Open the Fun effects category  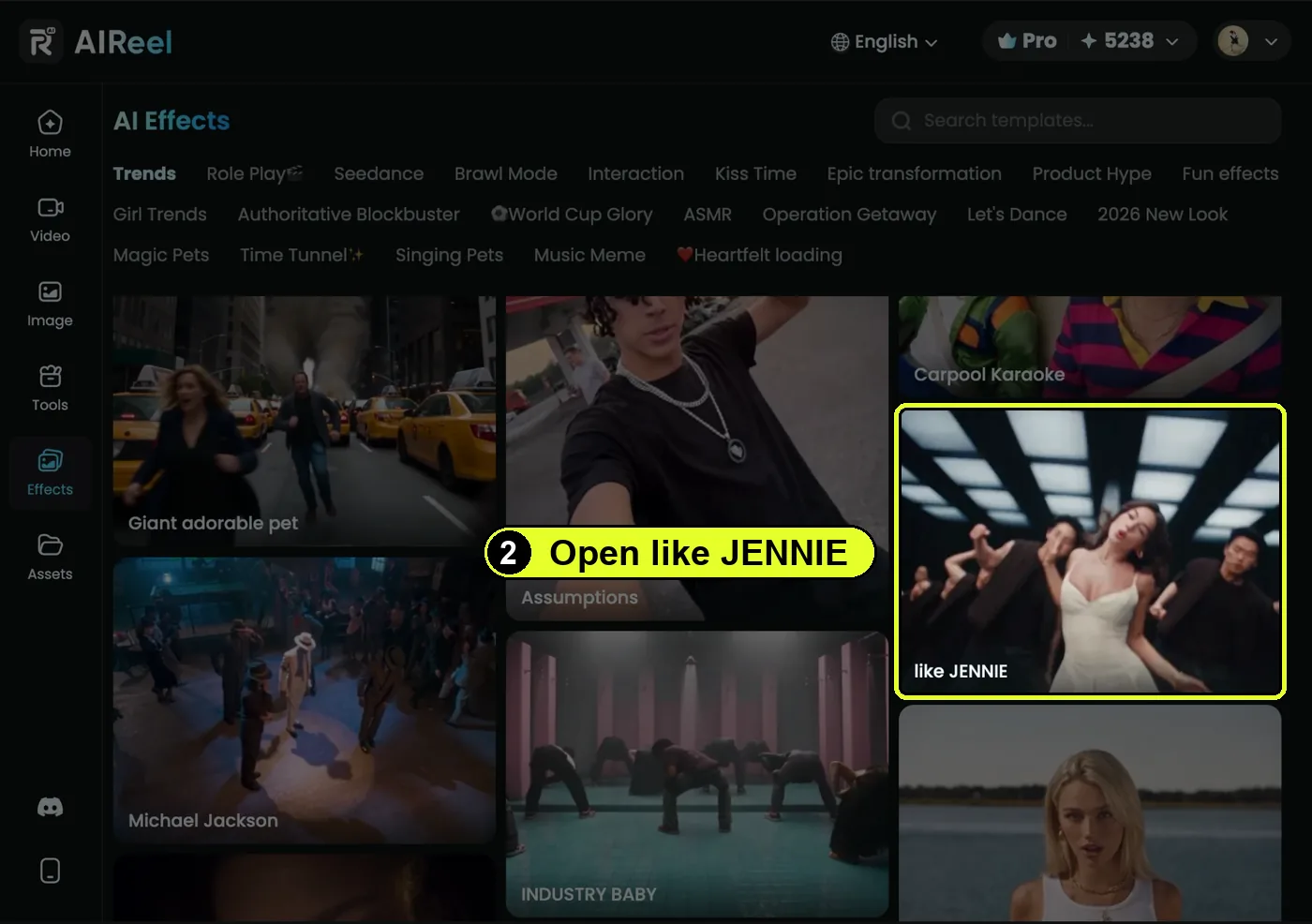(1230, 173)
